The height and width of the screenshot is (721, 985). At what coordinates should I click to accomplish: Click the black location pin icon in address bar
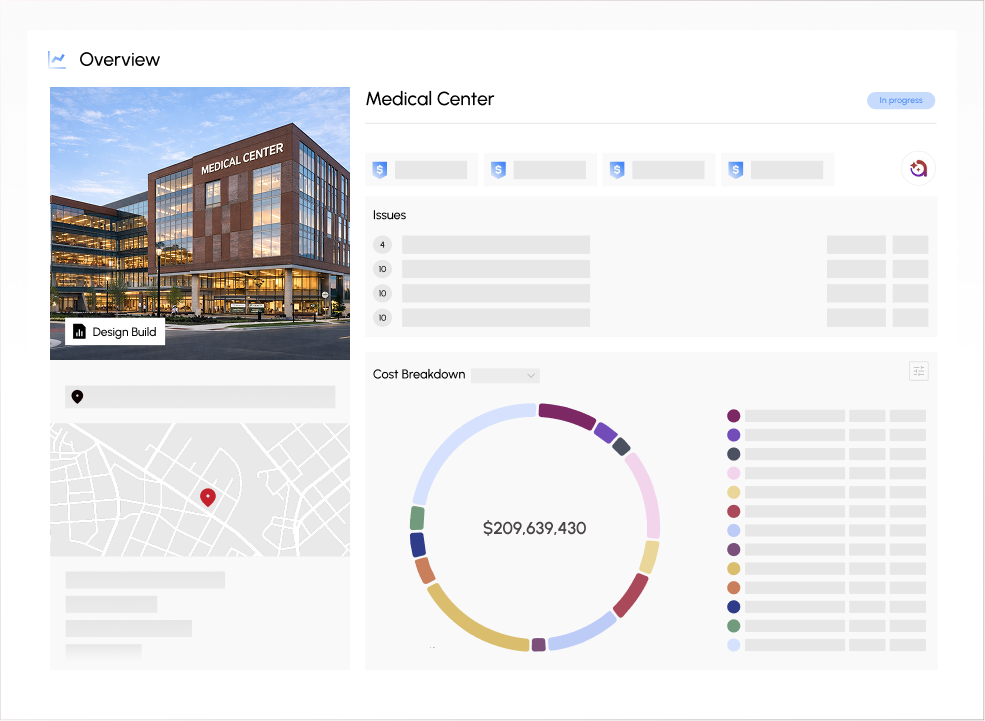click(x=77, y=397)
